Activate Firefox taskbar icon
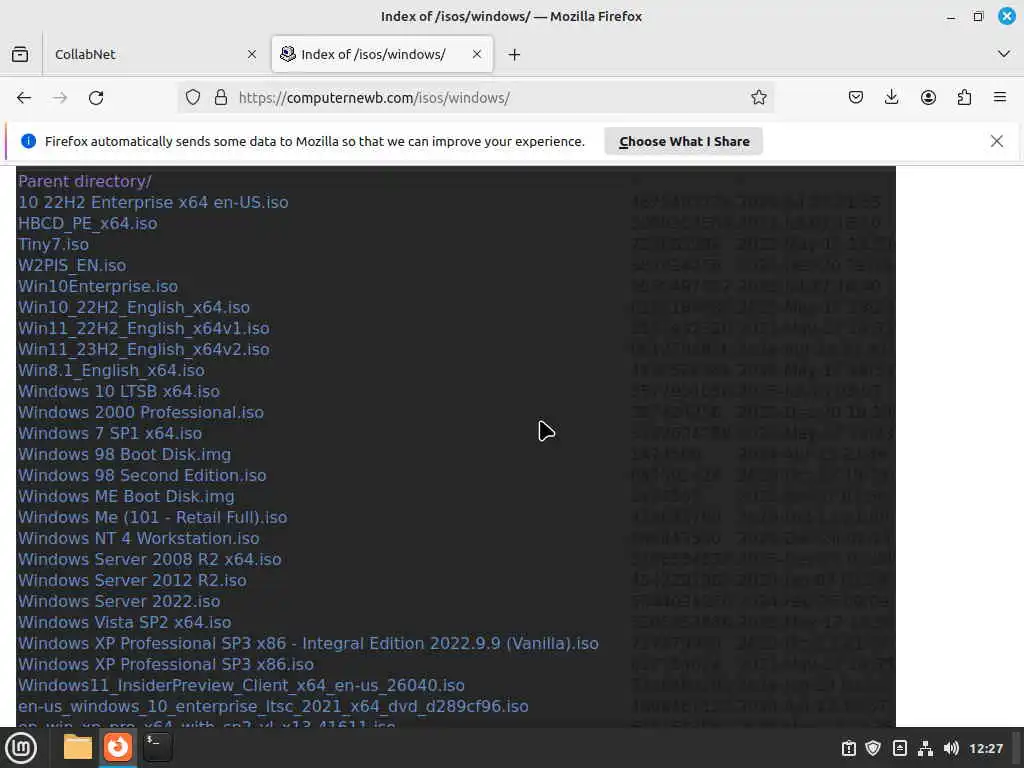1024x768 pixels. point(118,746)
